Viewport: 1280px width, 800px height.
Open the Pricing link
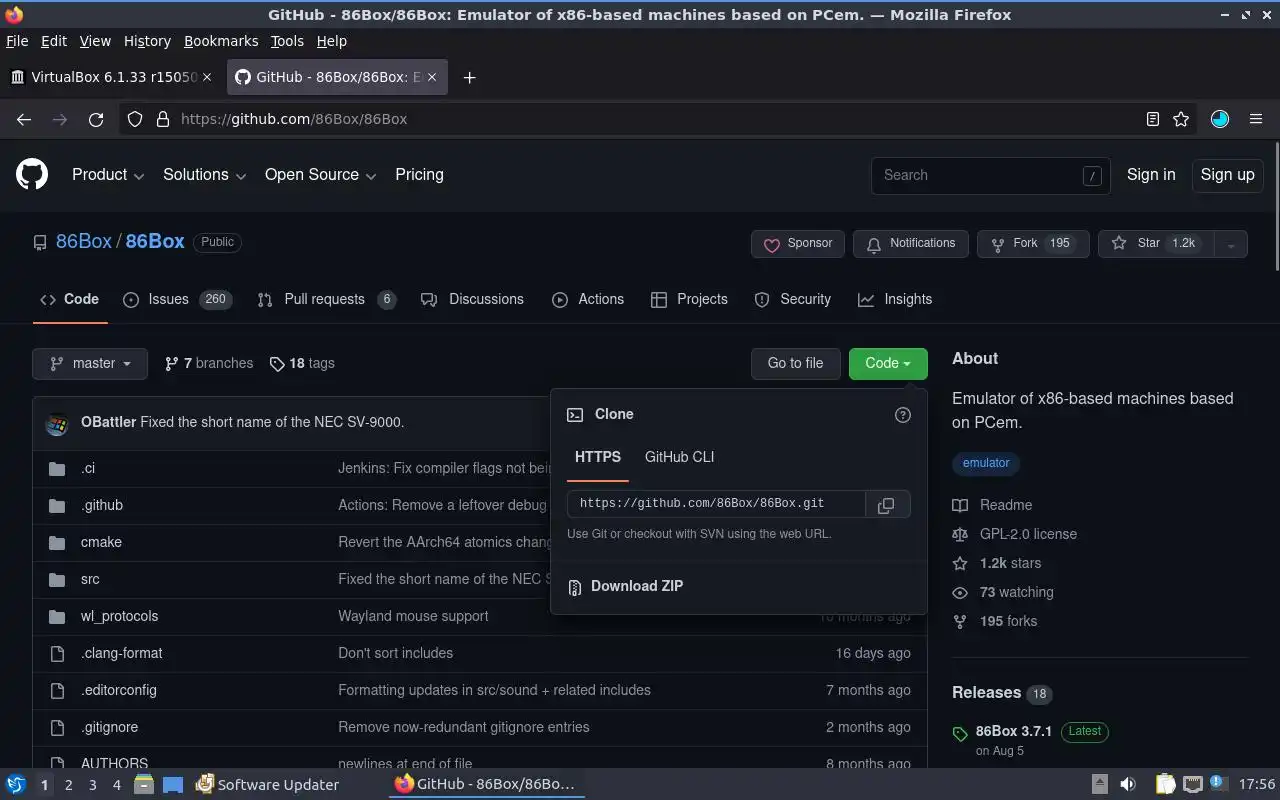pyautogui.click(x=419, y=175)
